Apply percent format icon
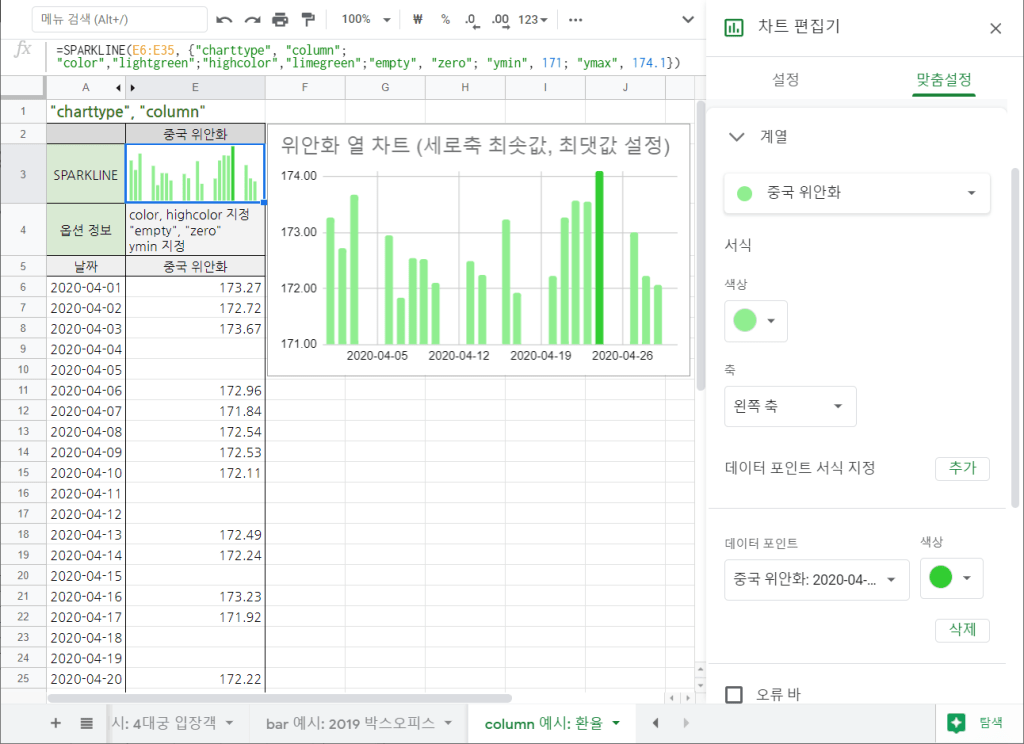The height and width of the screenshot is (744, 1024). pos(445,20)
